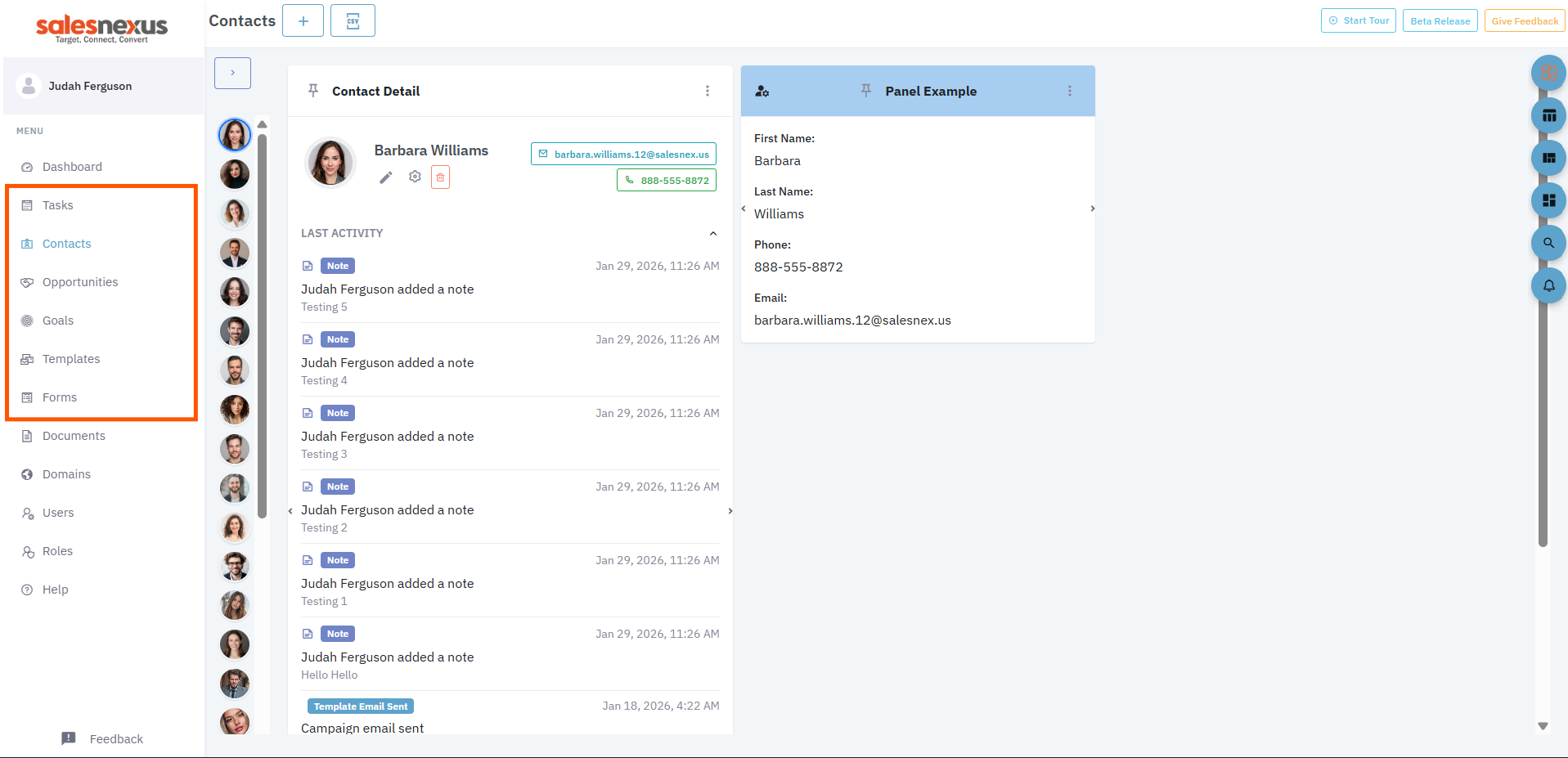Click the user settings icon in Panel Example header
The image size is (1568, 758).
point(762,92)
